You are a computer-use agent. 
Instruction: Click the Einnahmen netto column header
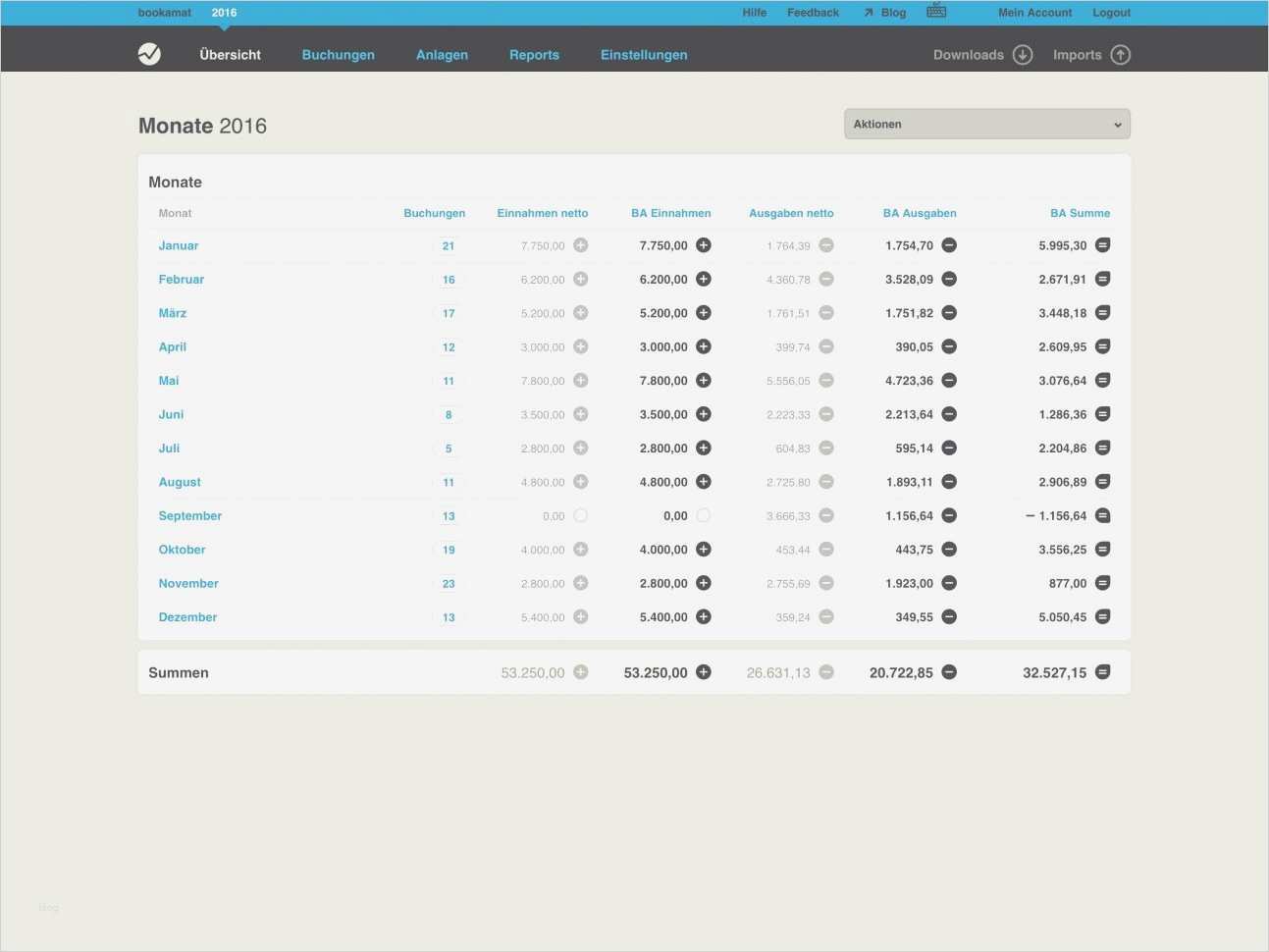(x=543, y=213)
